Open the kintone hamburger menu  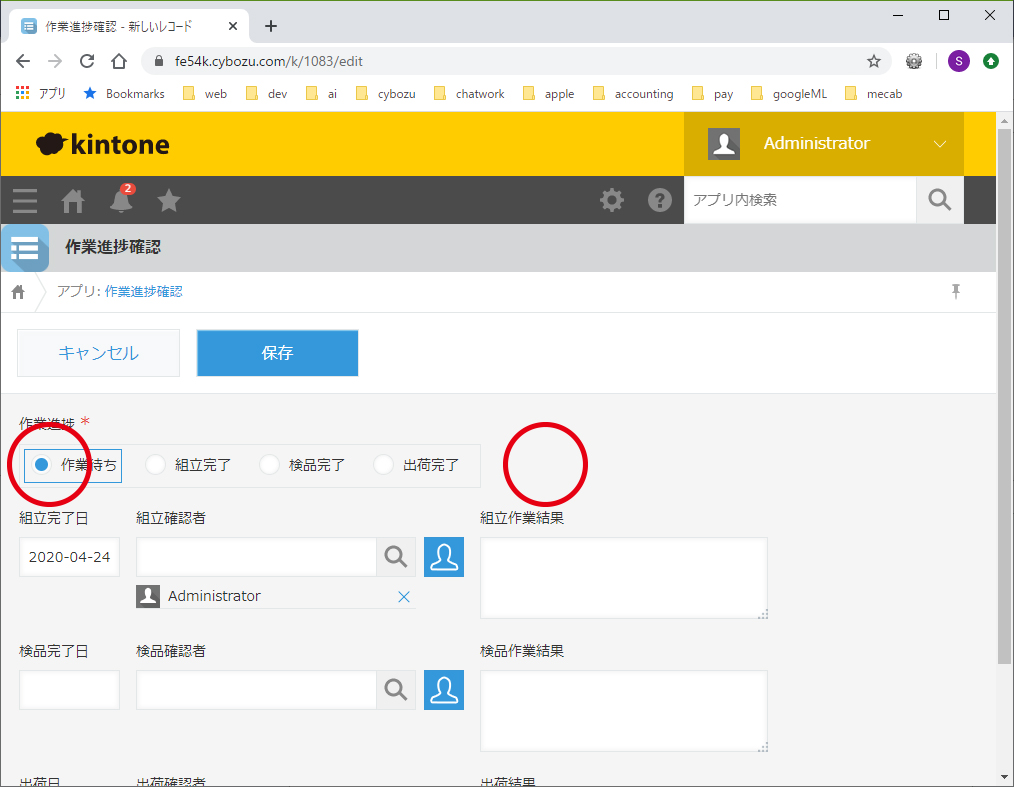(25, 201)
